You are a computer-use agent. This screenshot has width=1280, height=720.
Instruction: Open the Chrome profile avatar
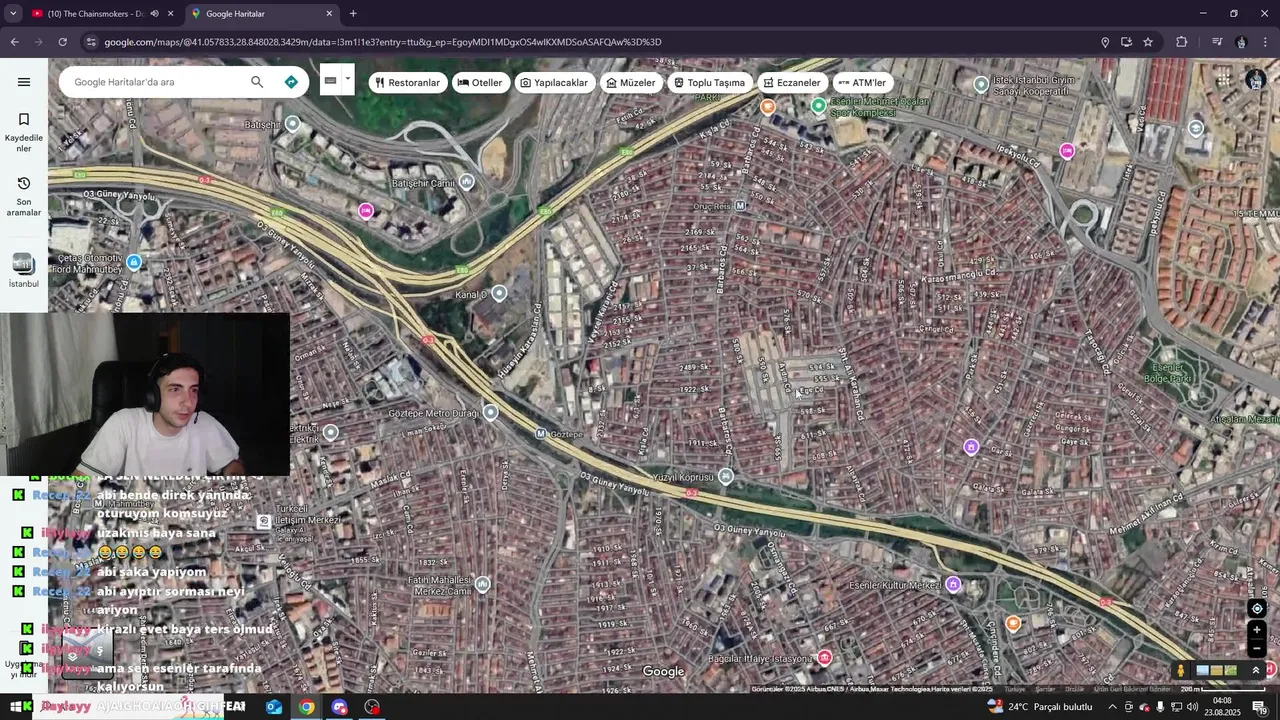[x=1241, y=42]
